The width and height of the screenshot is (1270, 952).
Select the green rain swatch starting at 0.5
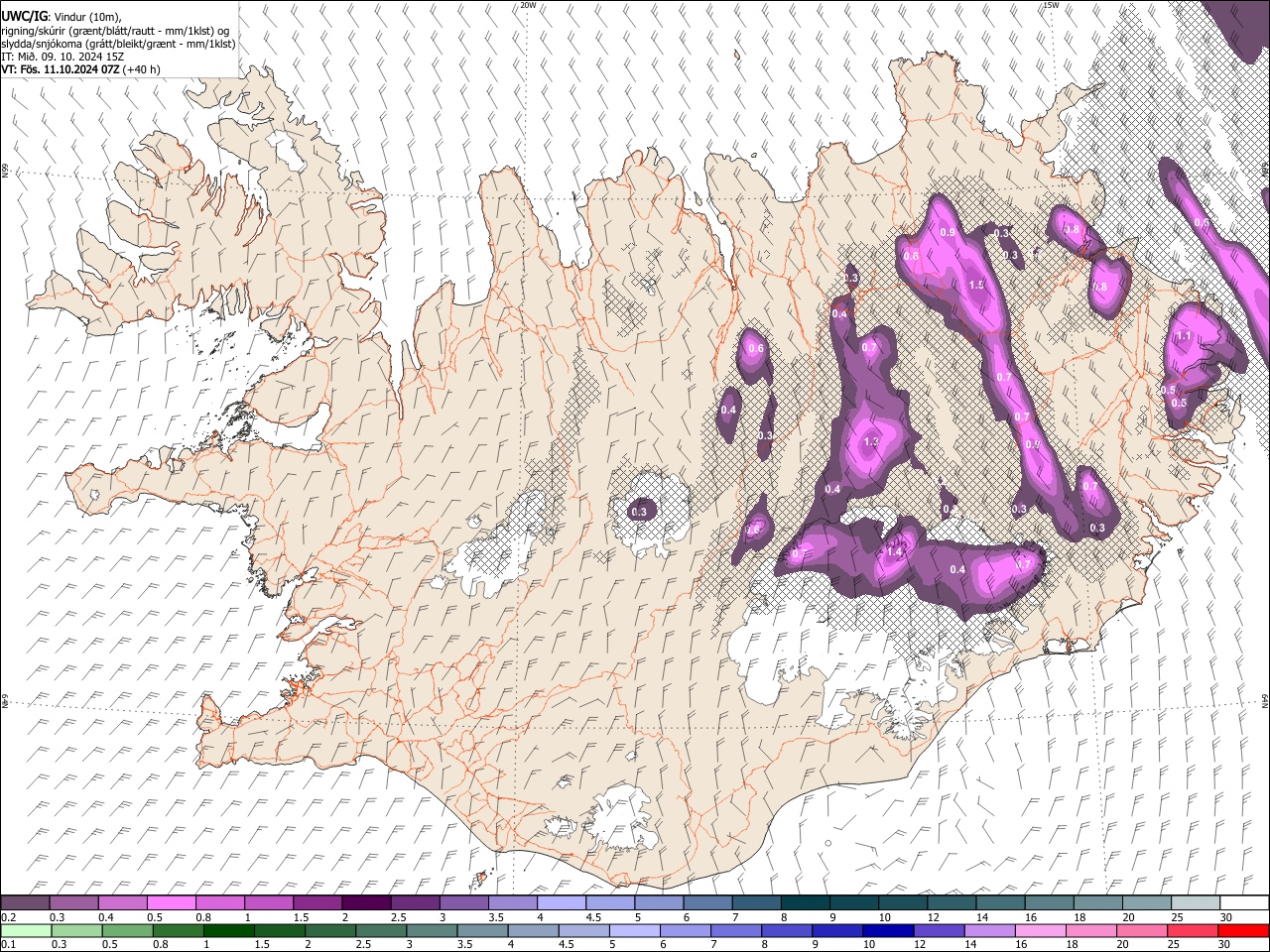click(x=127, y=931)
